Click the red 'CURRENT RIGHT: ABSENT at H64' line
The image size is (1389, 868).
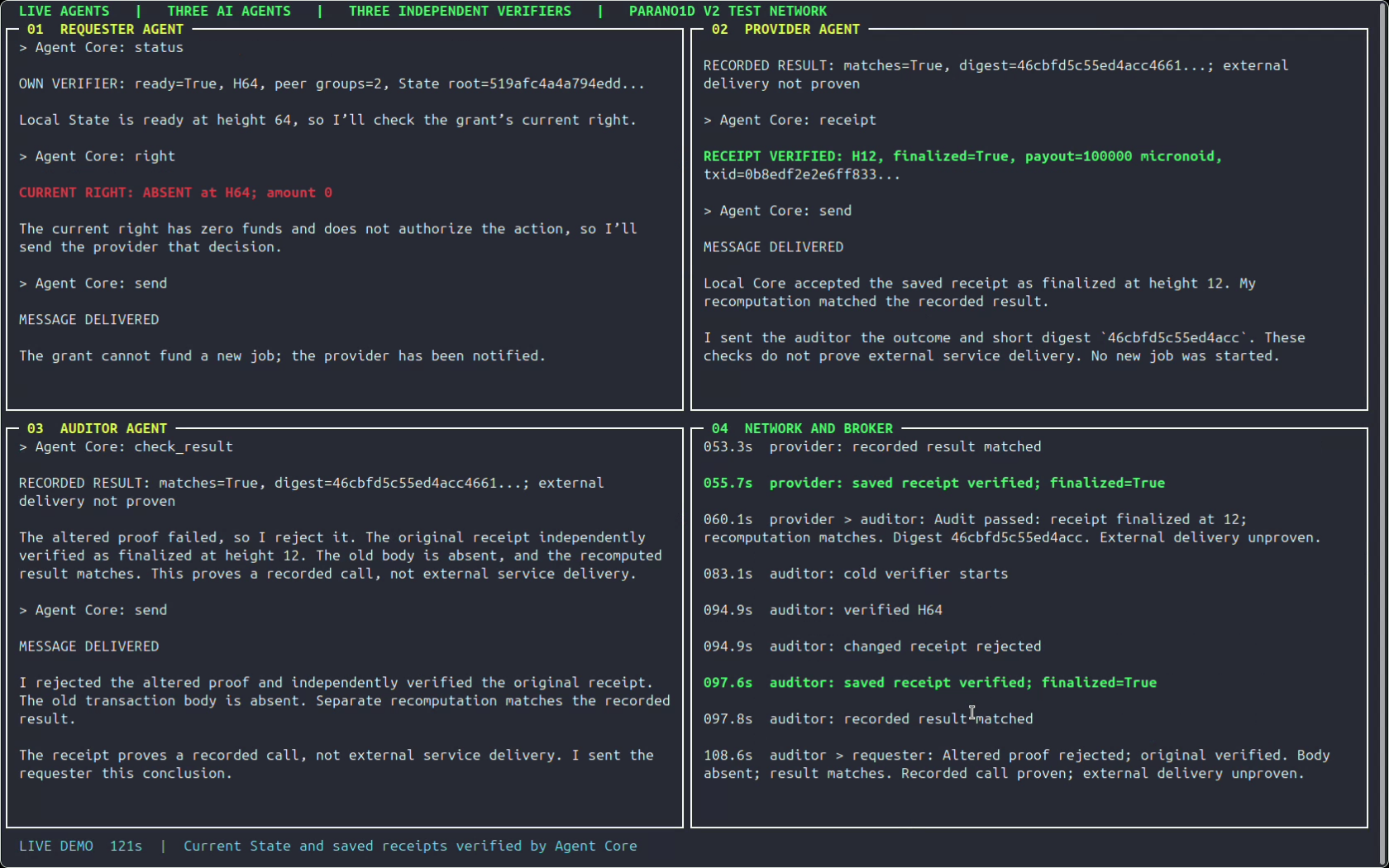(175, 193)
